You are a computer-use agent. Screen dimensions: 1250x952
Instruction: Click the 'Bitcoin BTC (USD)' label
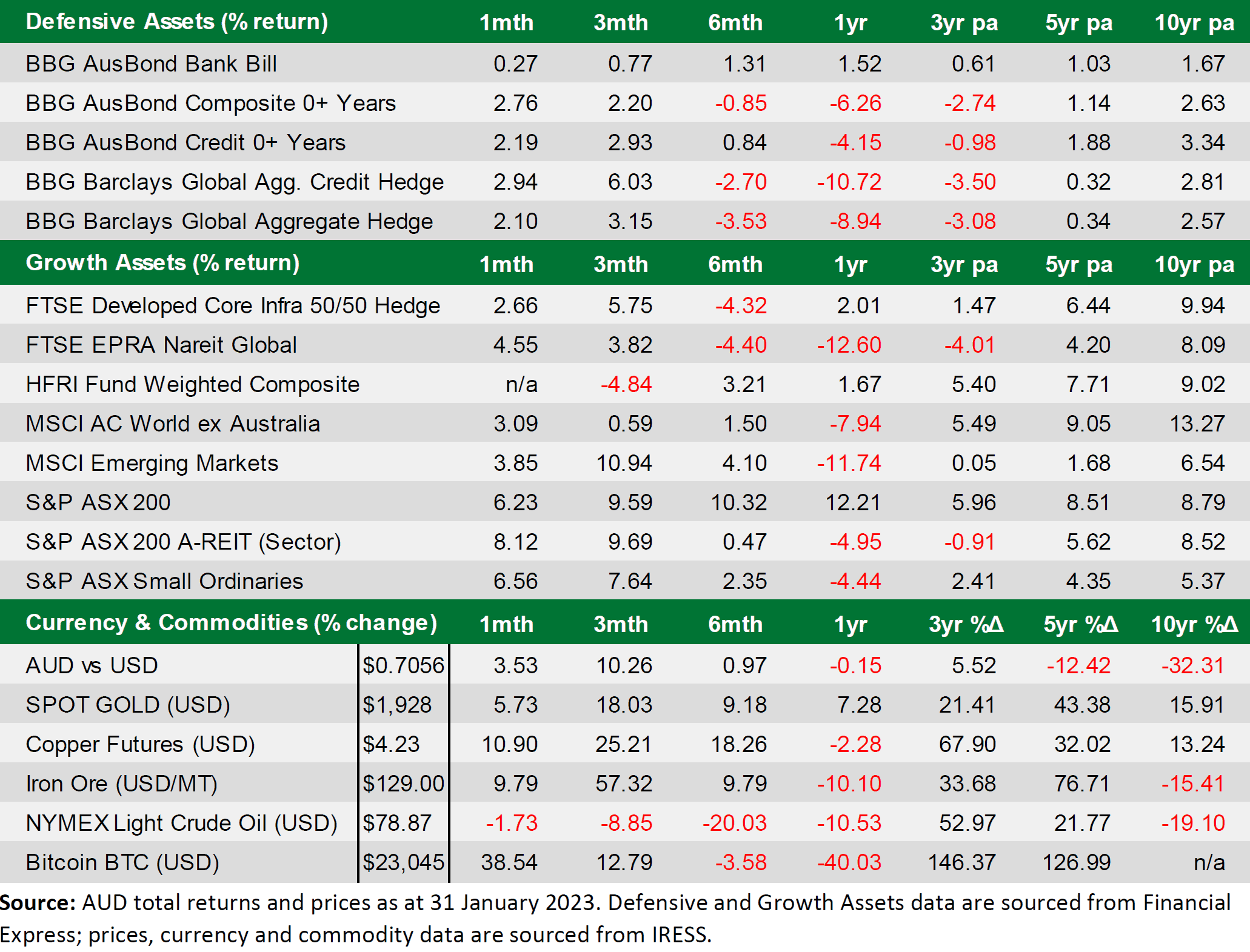tap(122, 862)
